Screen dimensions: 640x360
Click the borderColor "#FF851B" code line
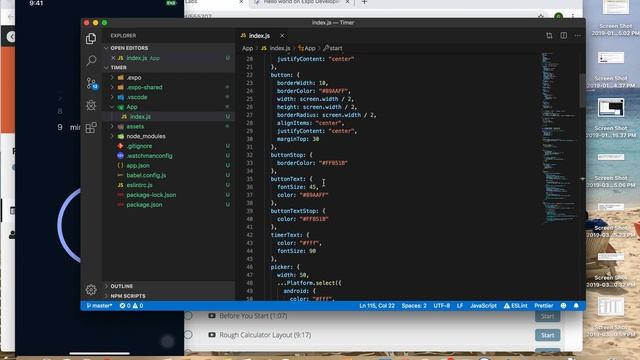pyautogui.click(x=312, y=163)
